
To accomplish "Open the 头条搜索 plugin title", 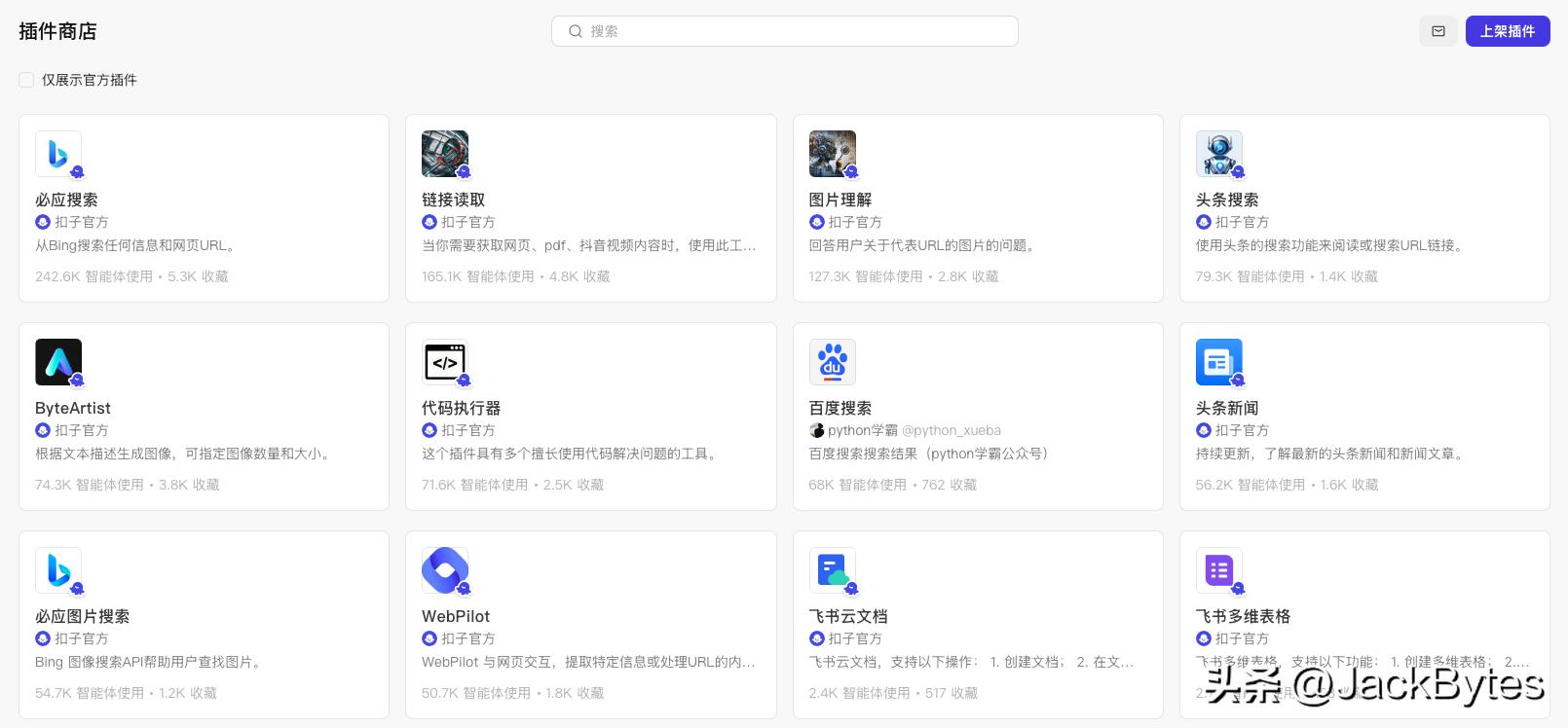I will click(1227, 200).
